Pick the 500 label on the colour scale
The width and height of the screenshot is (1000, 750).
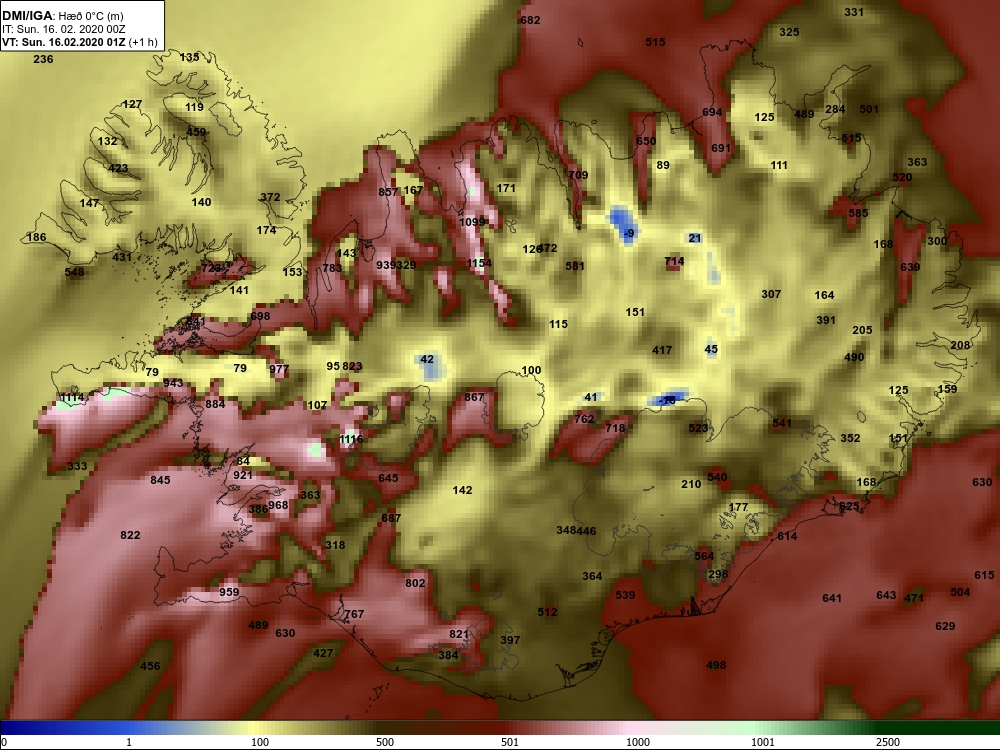(385, 742)
